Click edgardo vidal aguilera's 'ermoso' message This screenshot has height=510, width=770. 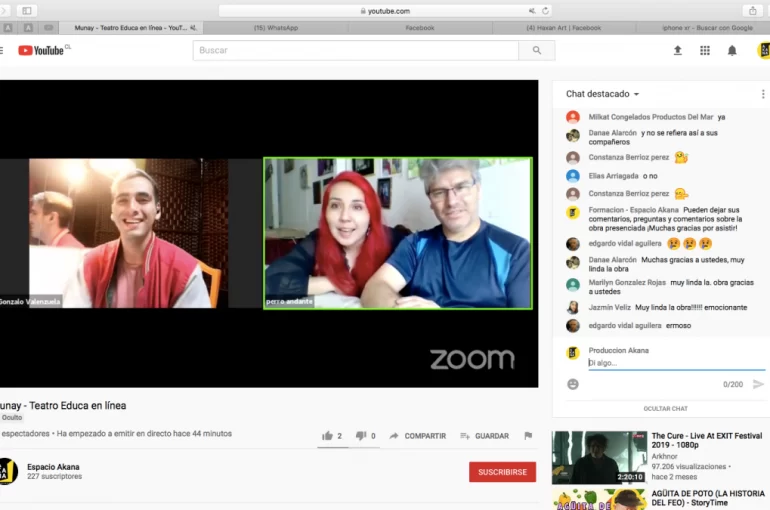point(678,325)
